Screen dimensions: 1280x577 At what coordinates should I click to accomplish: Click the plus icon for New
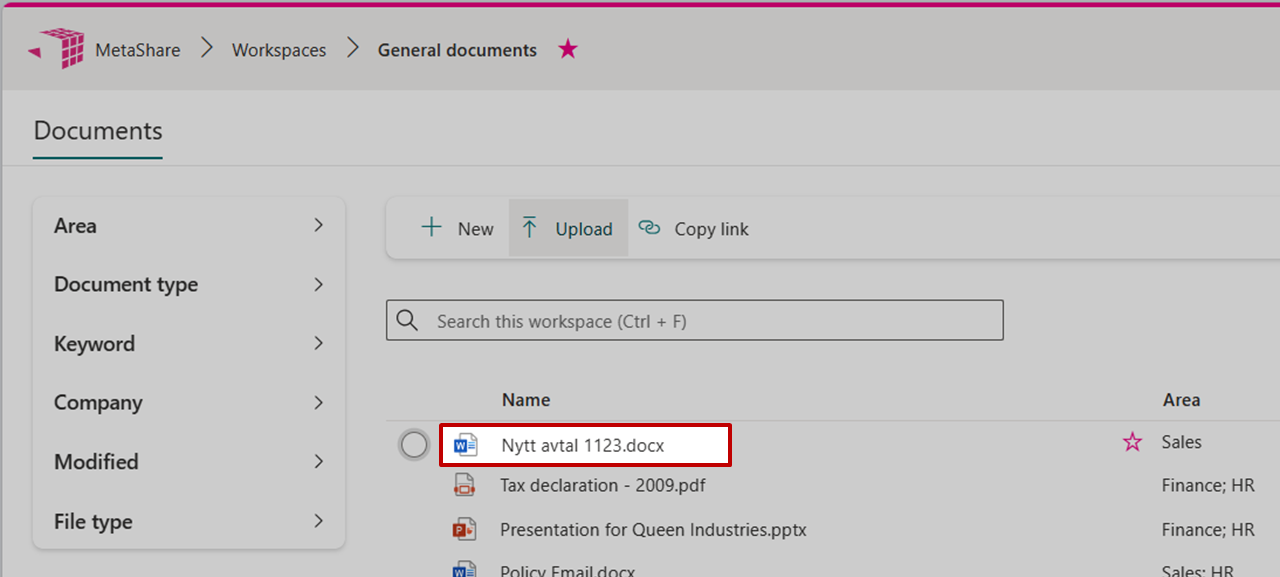click(431, 228)
